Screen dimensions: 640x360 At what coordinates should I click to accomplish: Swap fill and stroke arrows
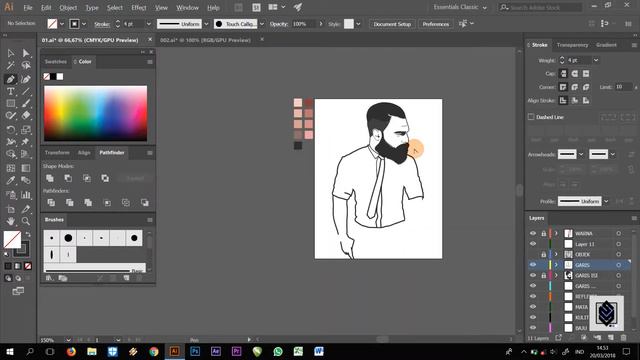click(x=28, y=234)
